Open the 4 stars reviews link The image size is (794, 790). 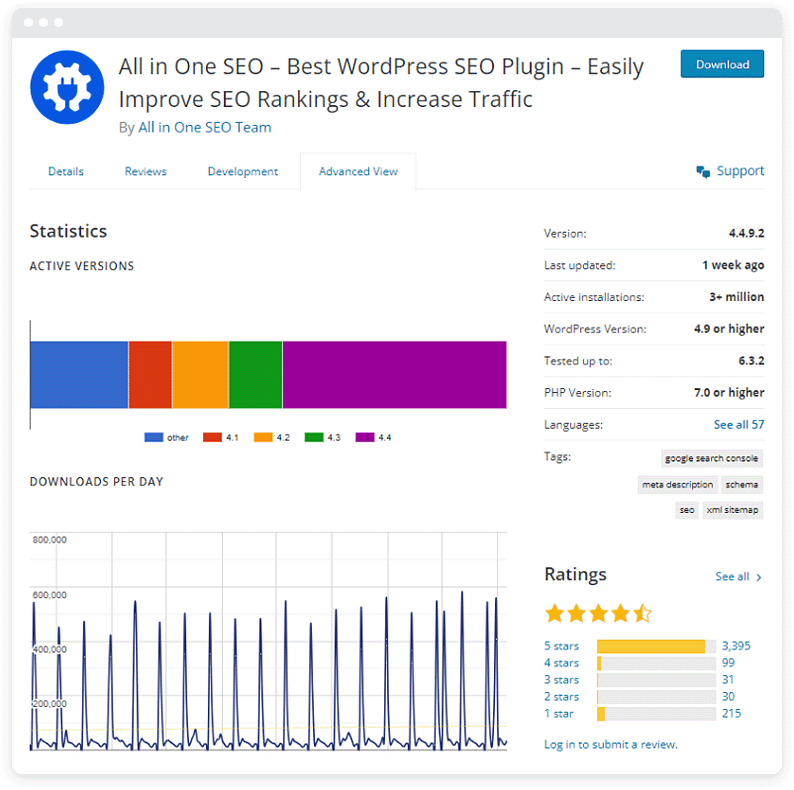[x=561, y=663]
